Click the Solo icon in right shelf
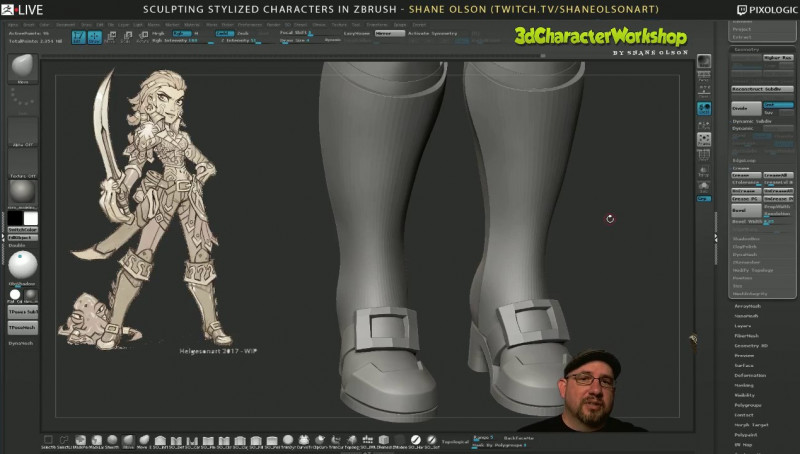This screenshot has width=800, height=454. click(x=704, y=186)
